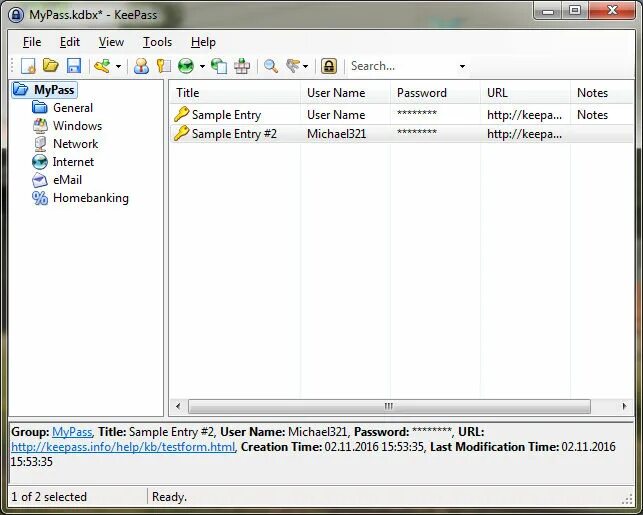The height and width of the screenshot is (515, 643).
Task: Open the Edit menu
Action: (x=70, y=42)
